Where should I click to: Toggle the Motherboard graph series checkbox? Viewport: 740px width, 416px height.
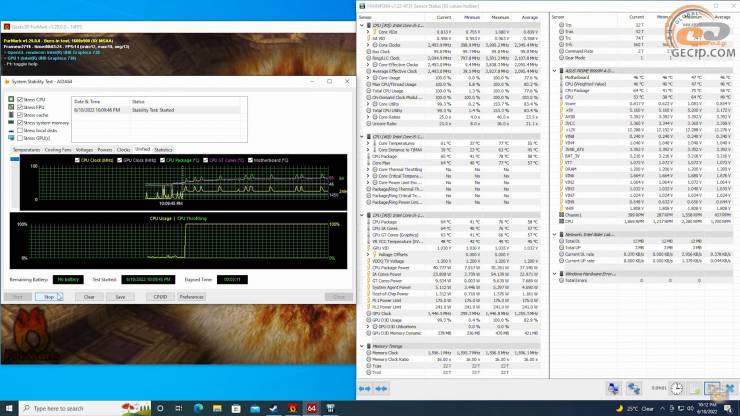tap(250, 160)
